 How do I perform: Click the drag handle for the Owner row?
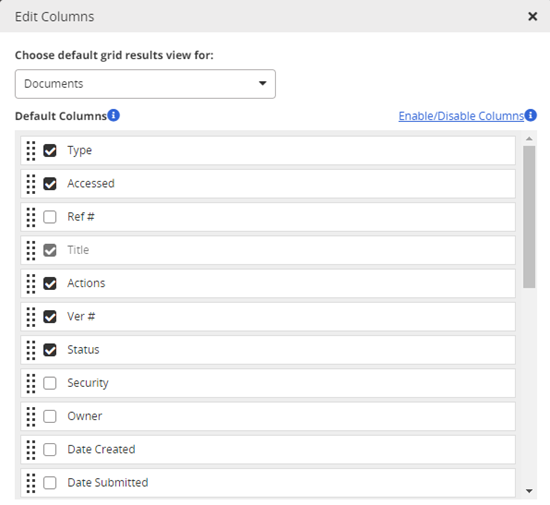31,416
